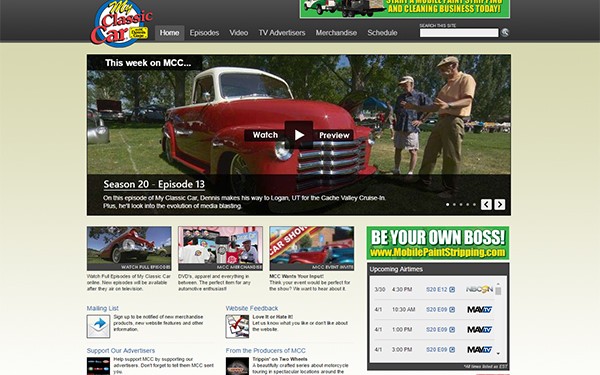Click the NBCSN network logo
Viewport: 600px width, 375px height.
click(x=479, y=289)
